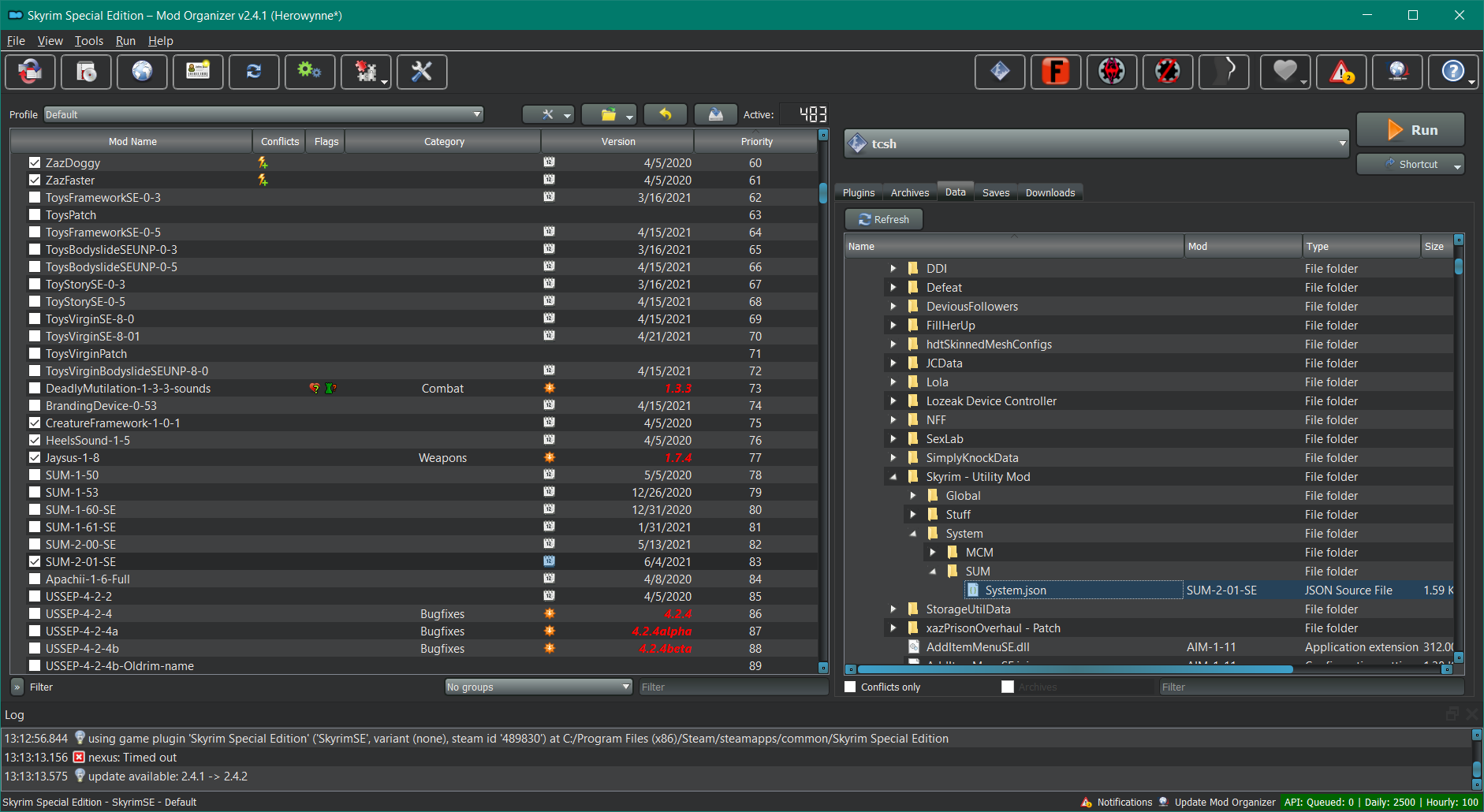Select the System.json file row

point(1149,590)
